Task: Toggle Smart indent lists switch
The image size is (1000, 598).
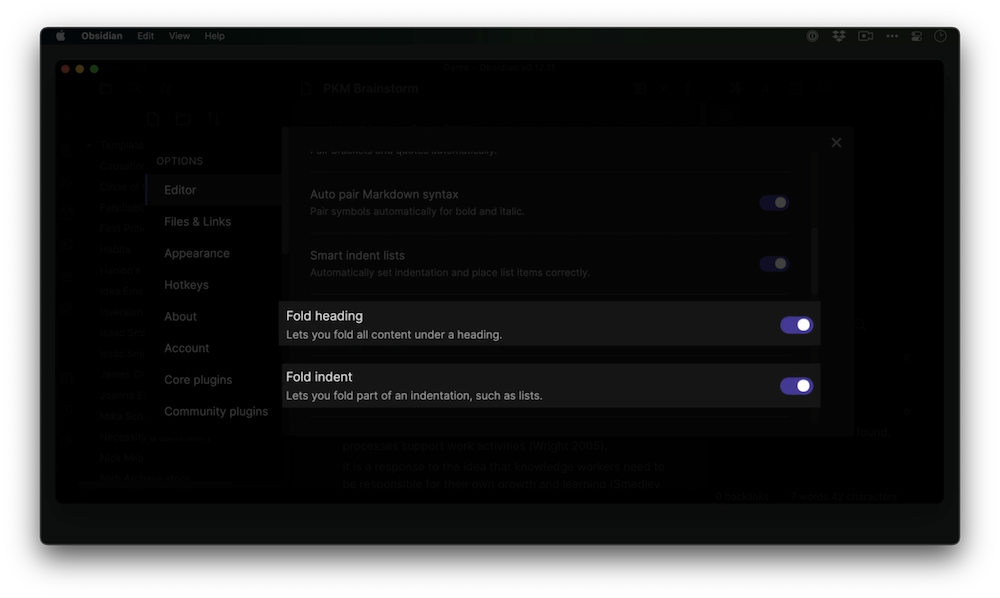Action: pyautogui.click(x=774, y=263)
